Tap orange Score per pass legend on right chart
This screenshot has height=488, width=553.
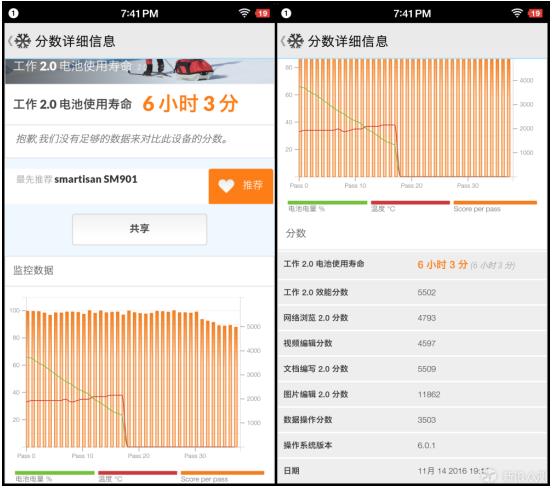pyautogui.click(x=495, y=206)
